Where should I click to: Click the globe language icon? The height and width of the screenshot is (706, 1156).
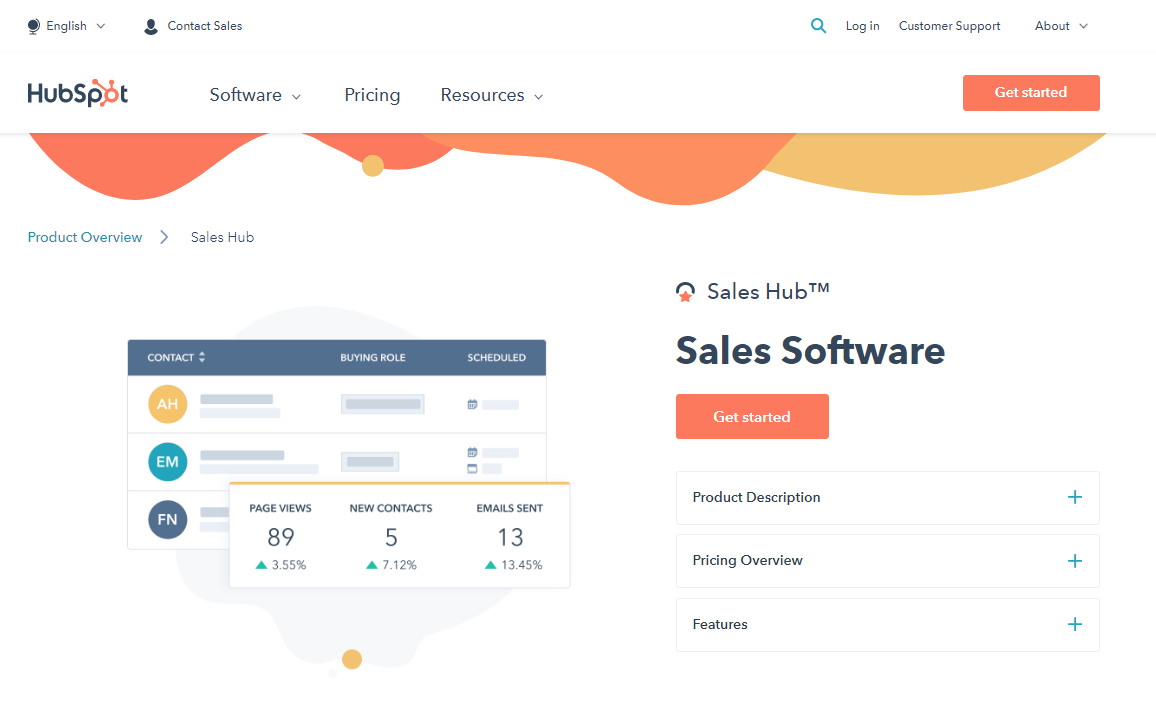pyautogui.click(x=33, y=27)
